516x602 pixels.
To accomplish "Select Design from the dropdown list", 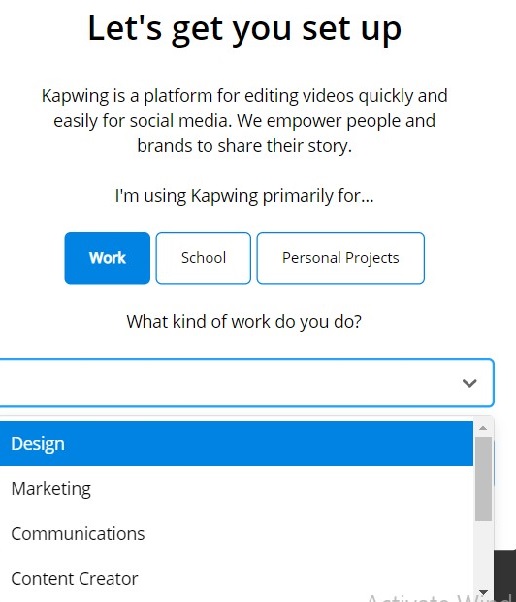I will click(x=236, y=444).
